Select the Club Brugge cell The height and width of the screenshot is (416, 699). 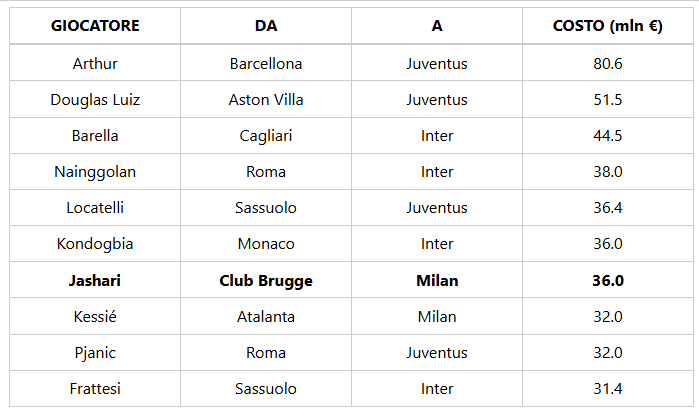[266, 281]
